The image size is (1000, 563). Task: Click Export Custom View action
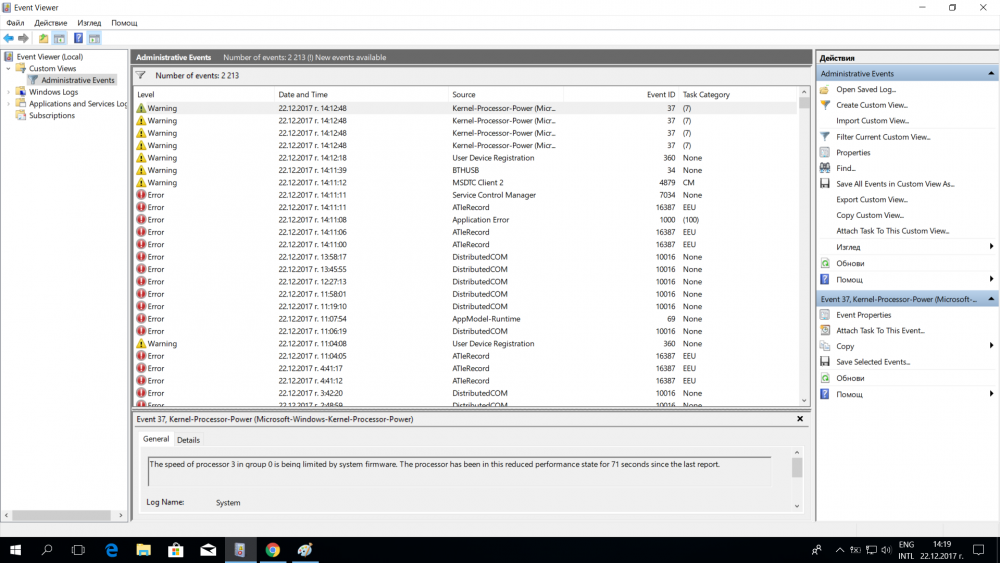(871, 200)
